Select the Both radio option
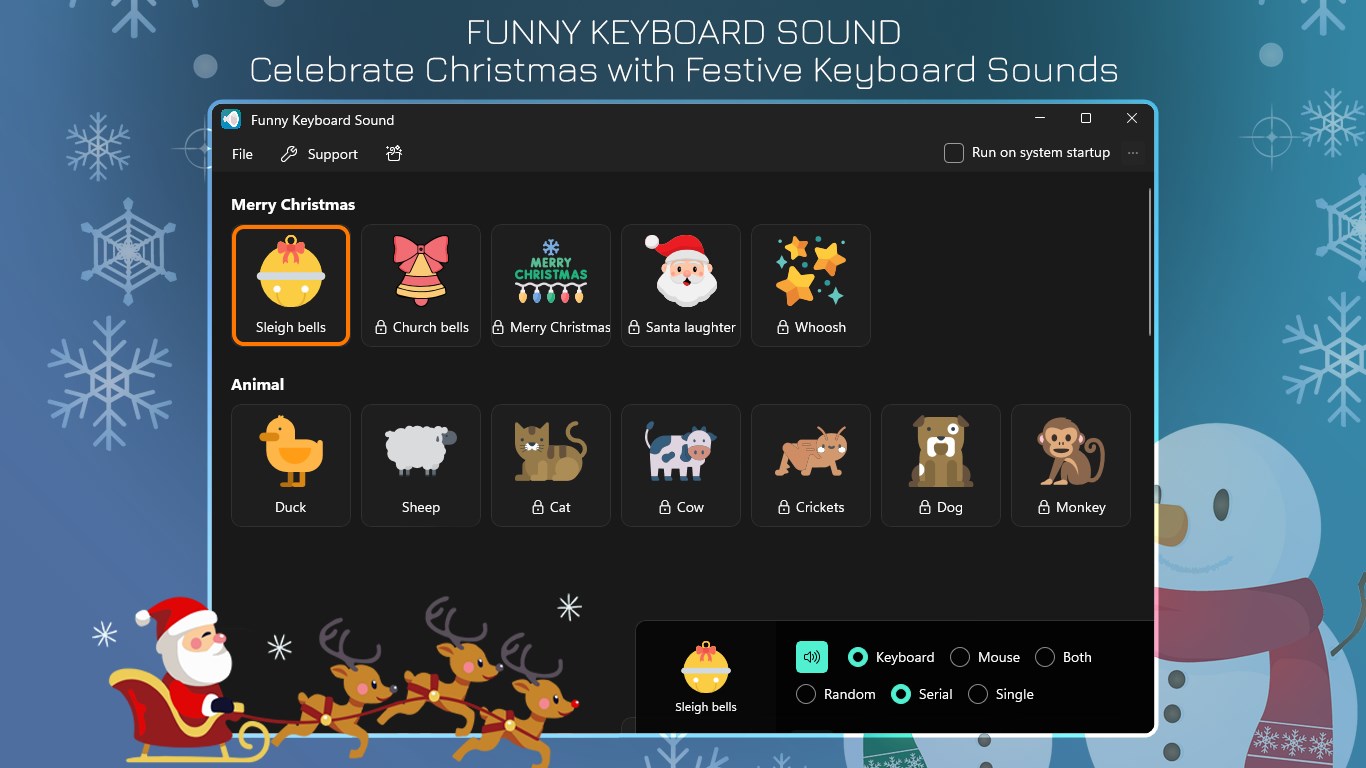This screenshot has width=1366, height=768. 1063,657
